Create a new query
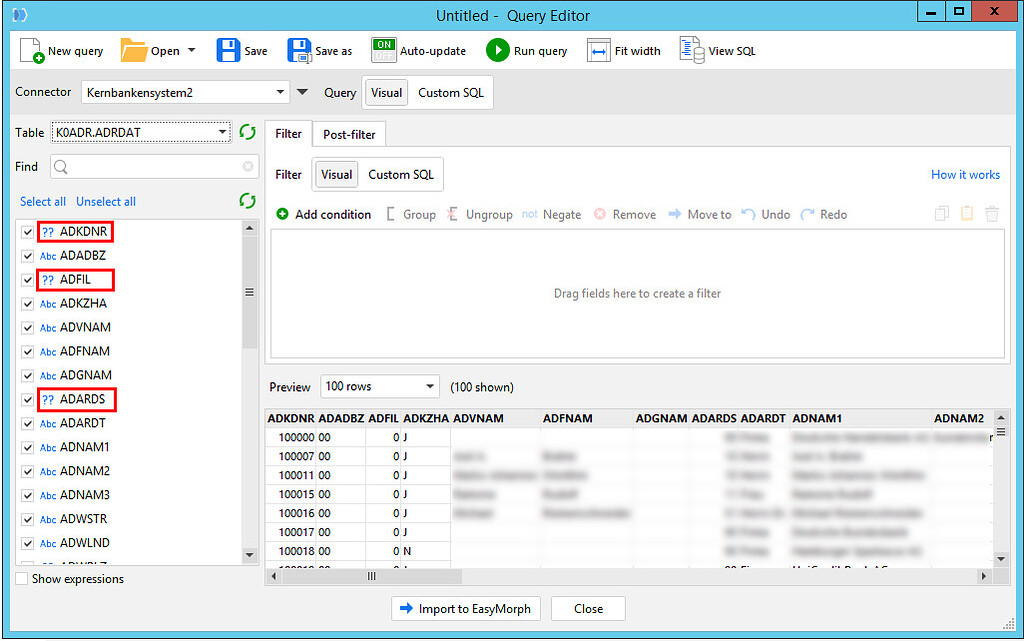The image size is (1024, 641). 62,50
